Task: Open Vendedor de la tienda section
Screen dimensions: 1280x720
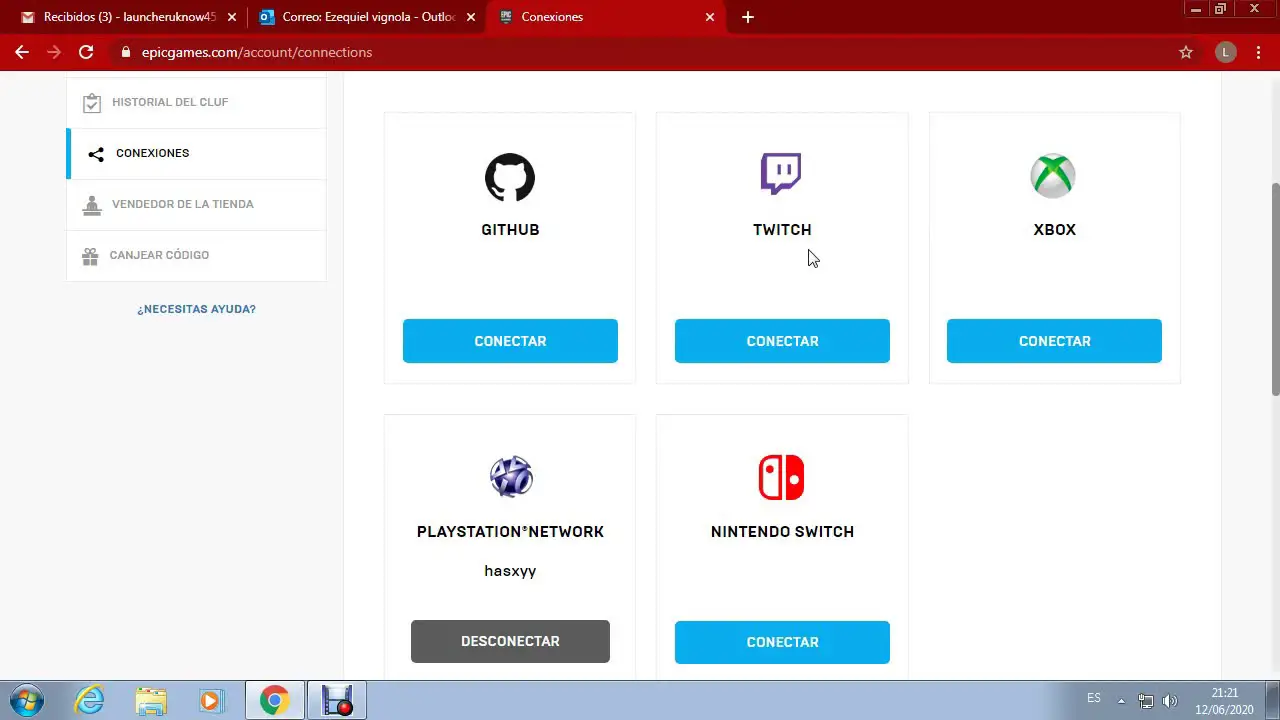Action: point(196,204)
